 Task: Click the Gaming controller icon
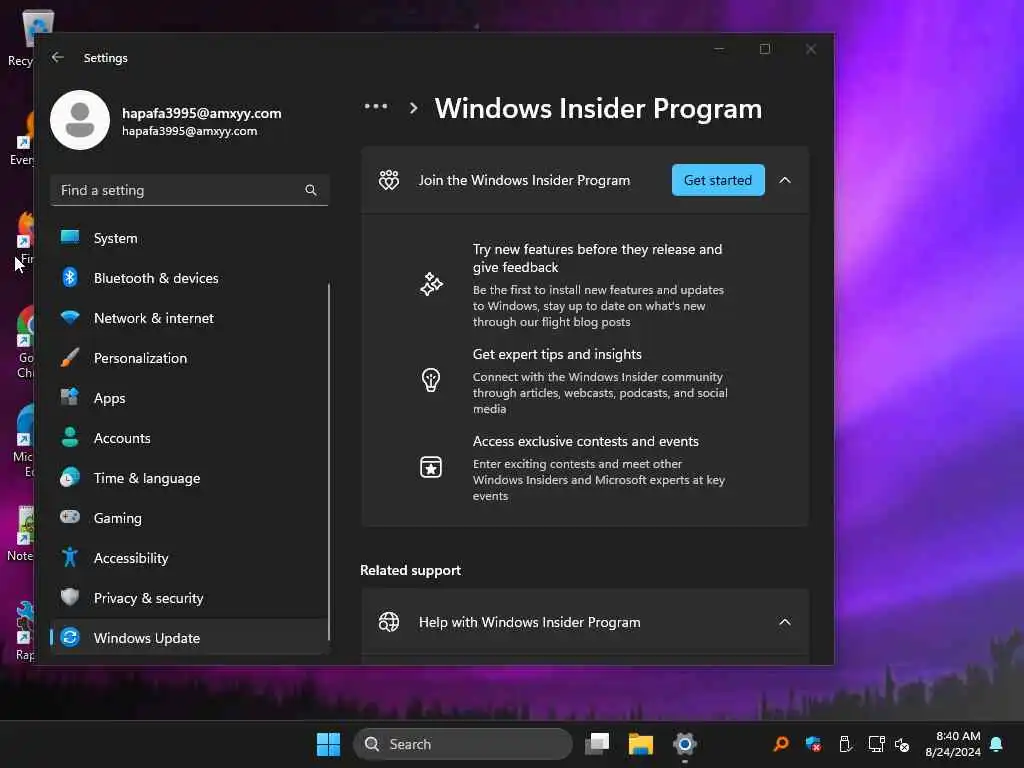70,517
